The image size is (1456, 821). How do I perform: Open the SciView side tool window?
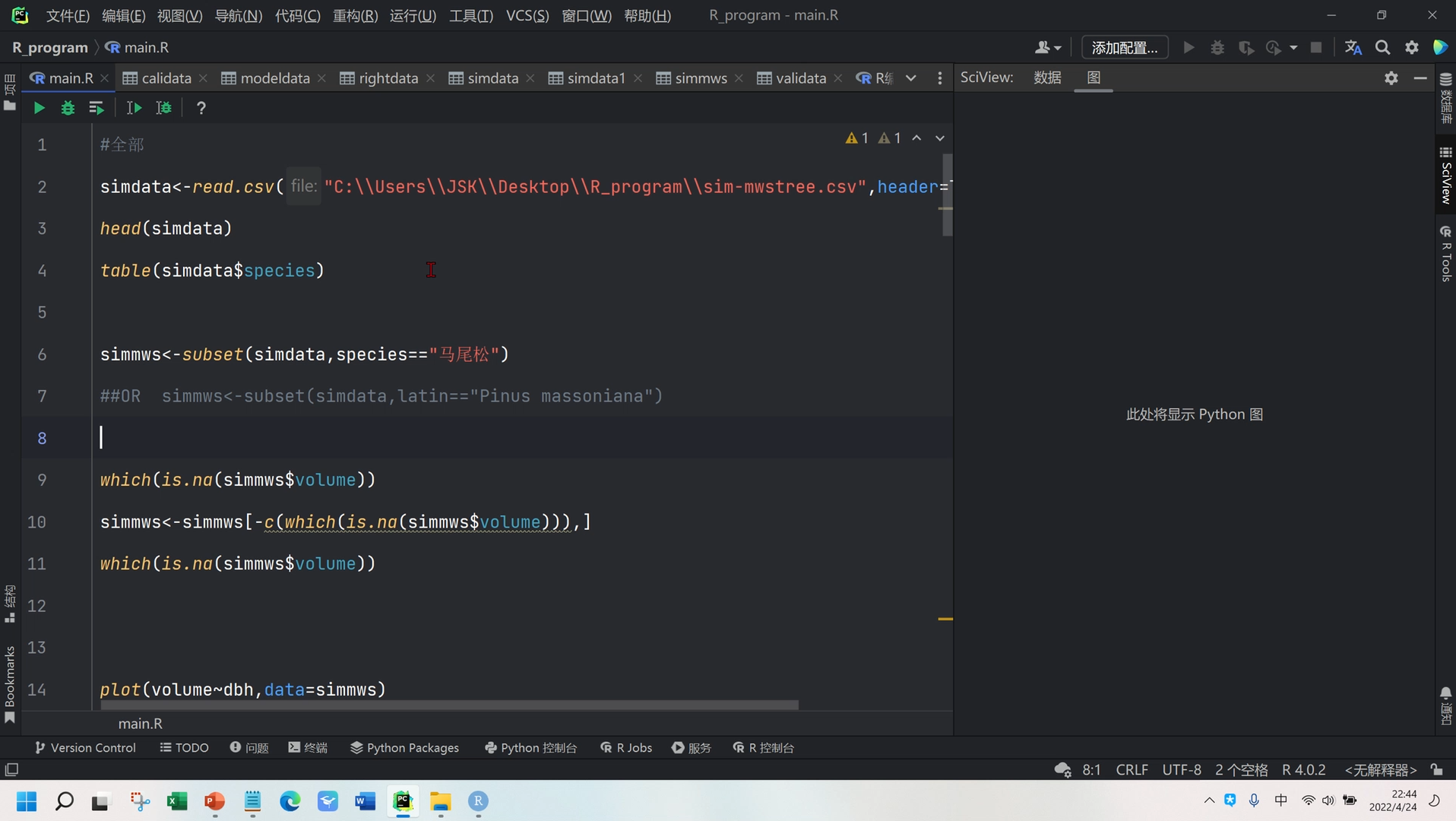(x=1445, y=175)
